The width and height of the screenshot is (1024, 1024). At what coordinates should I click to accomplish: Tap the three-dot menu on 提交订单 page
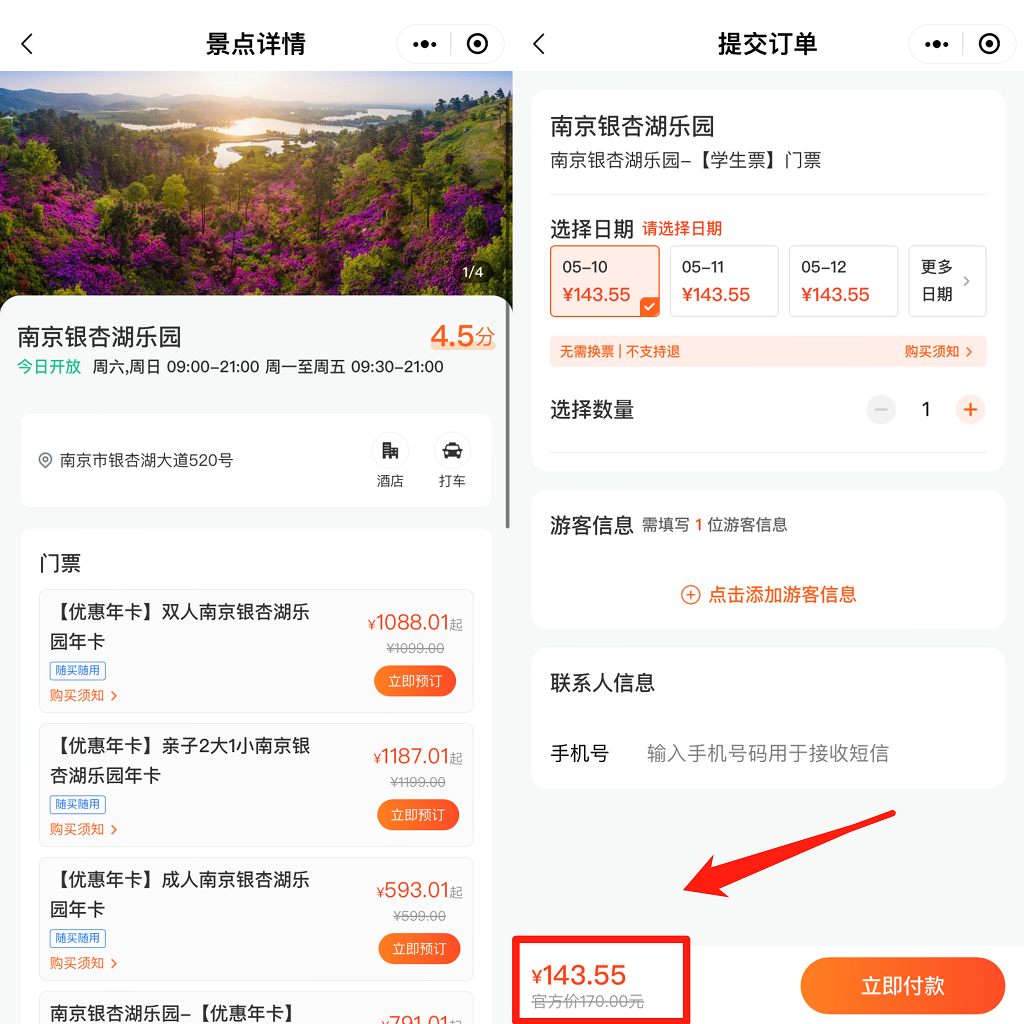click(935, 43)
